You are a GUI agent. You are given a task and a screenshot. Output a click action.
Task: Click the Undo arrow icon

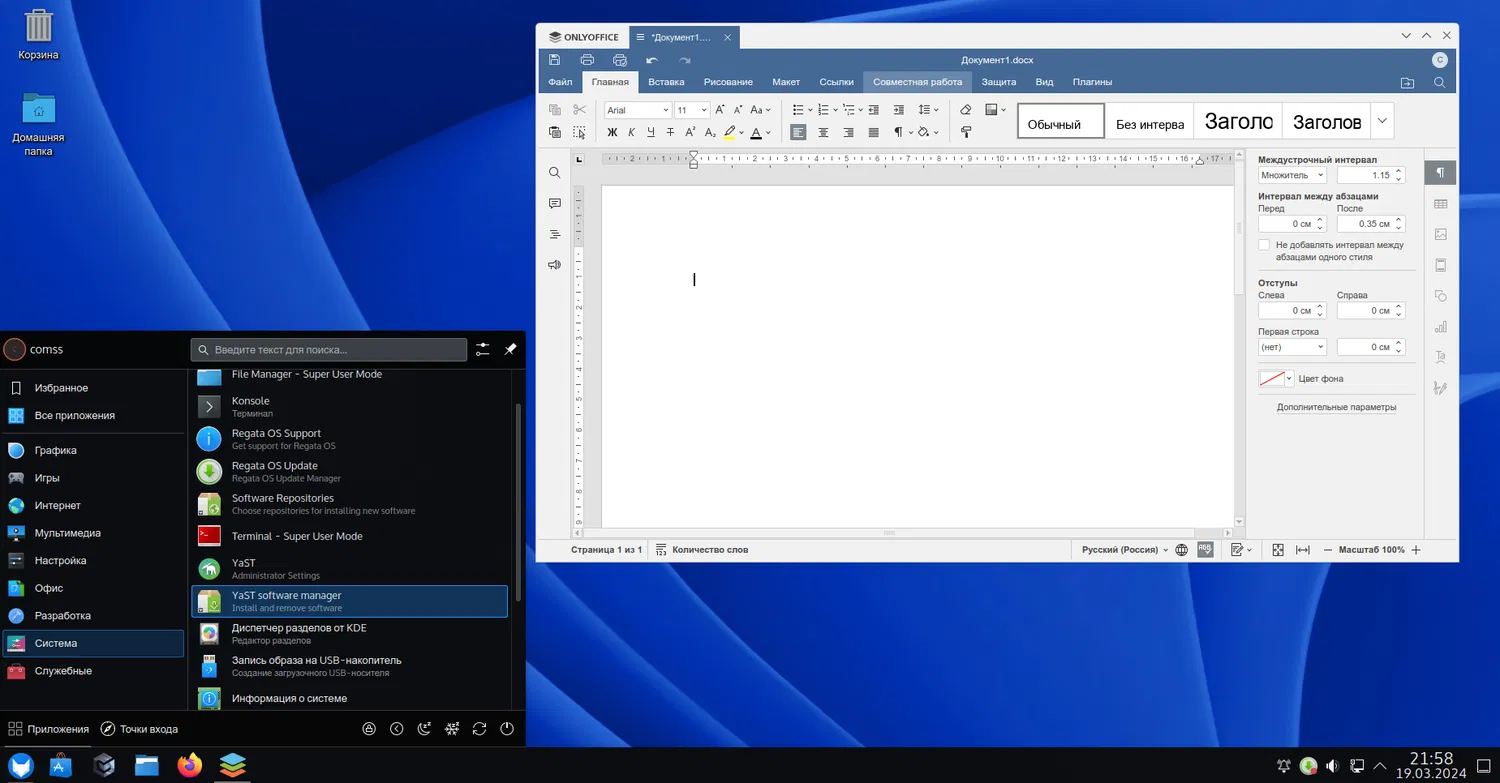pyautogui.click(x=652, y=60)
